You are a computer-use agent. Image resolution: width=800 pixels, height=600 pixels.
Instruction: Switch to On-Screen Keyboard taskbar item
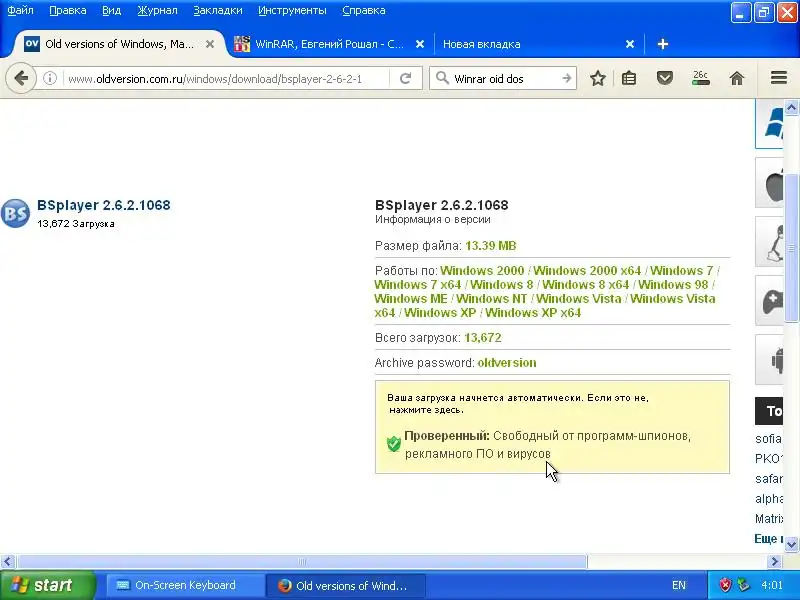click(184, 585)
